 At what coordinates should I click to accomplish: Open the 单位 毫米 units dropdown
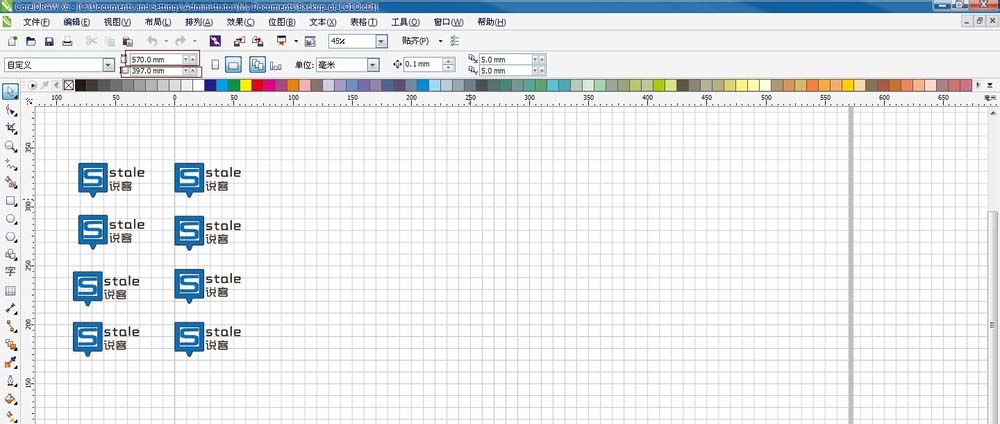point(373,64)
